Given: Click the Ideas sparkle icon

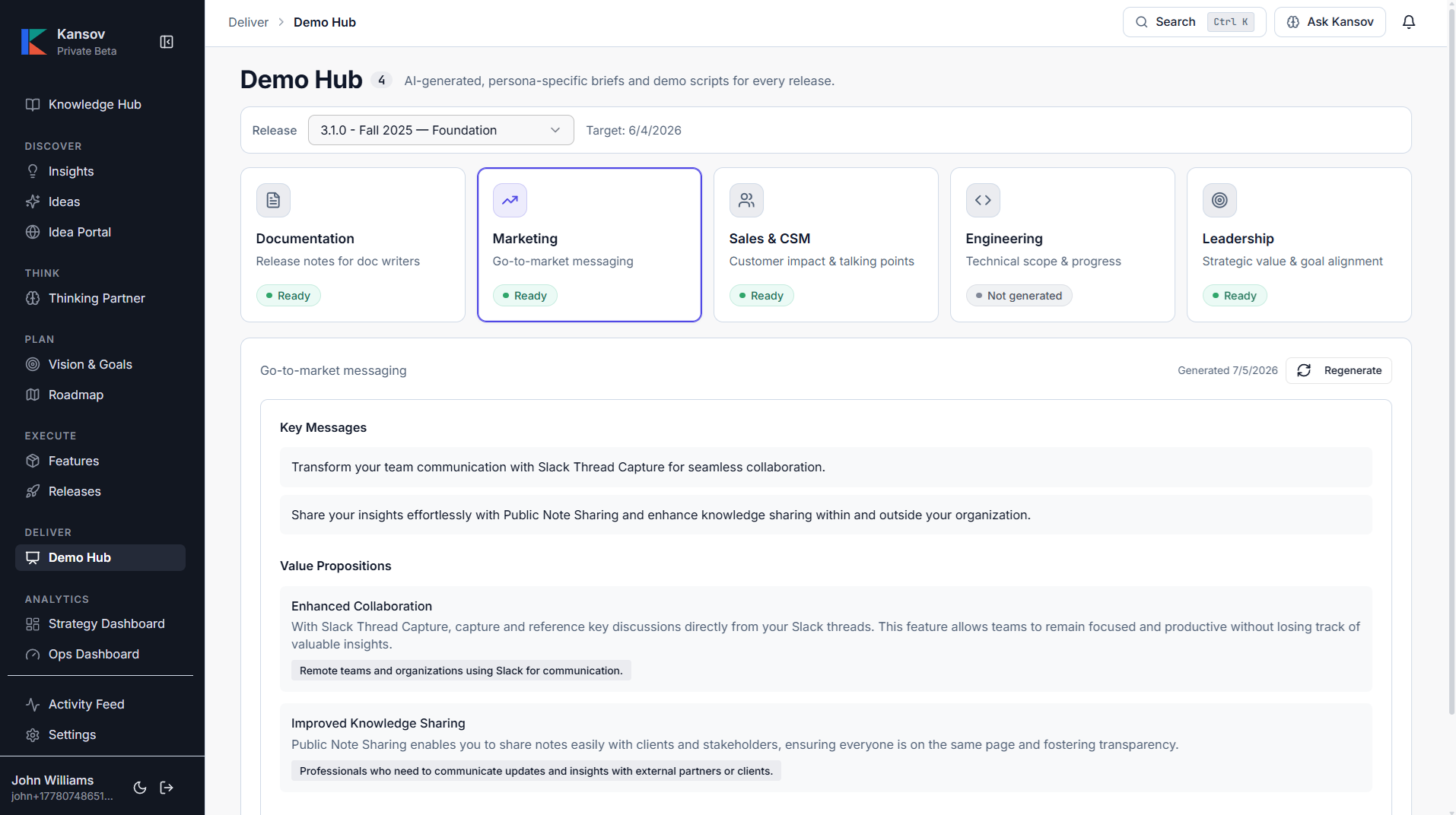Looking at the screenshot, I should click(33, 202).
